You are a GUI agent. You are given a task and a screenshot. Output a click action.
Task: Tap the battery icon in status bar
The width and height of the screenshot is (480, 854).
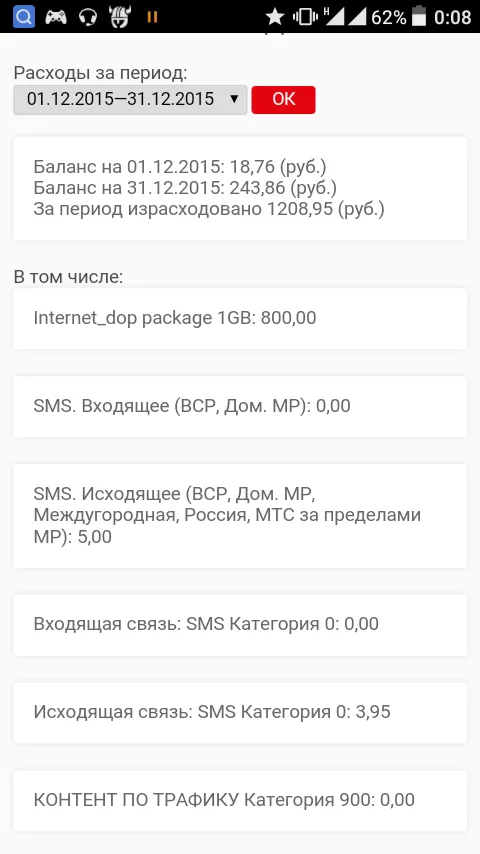click(419, 17)
